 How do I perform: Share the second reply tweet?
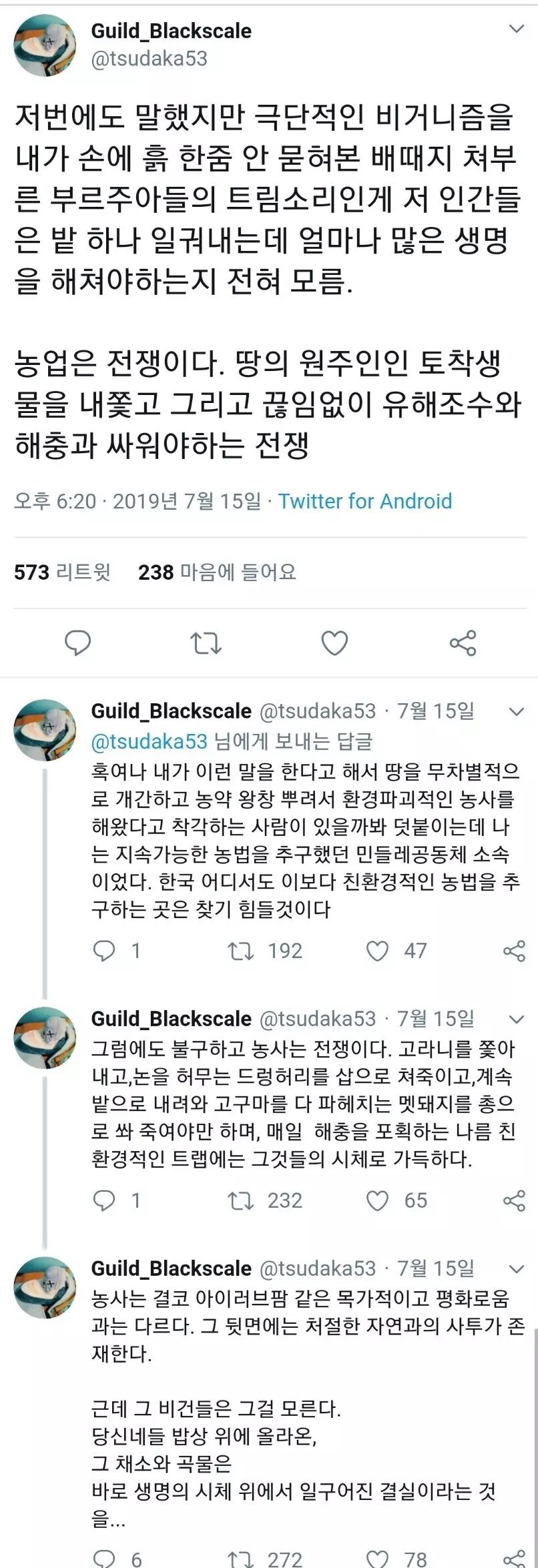tap(514, 1200)
